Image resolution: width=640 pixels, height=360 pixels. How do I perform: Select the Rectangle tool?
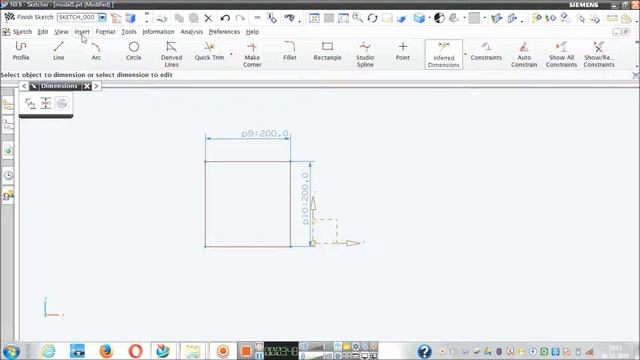327,51
